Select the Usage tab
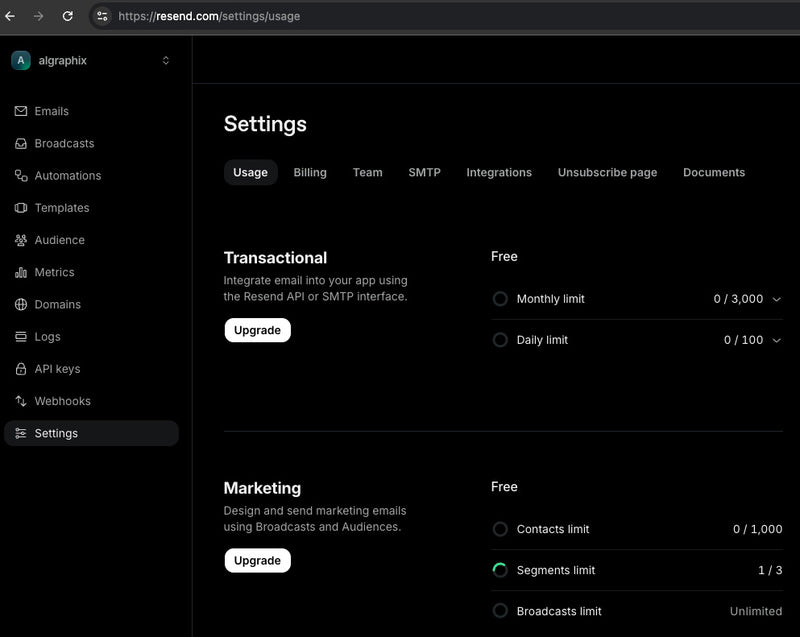This screenshot has height=637, width=800. click(251, 172)
